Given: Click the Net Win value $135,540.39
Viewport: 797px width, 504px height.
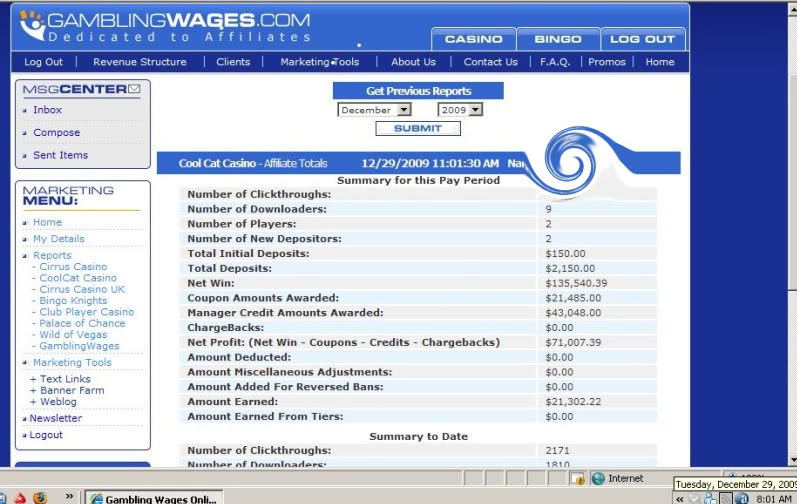Looking at the screenshot, I should click(x=576, y=284).
